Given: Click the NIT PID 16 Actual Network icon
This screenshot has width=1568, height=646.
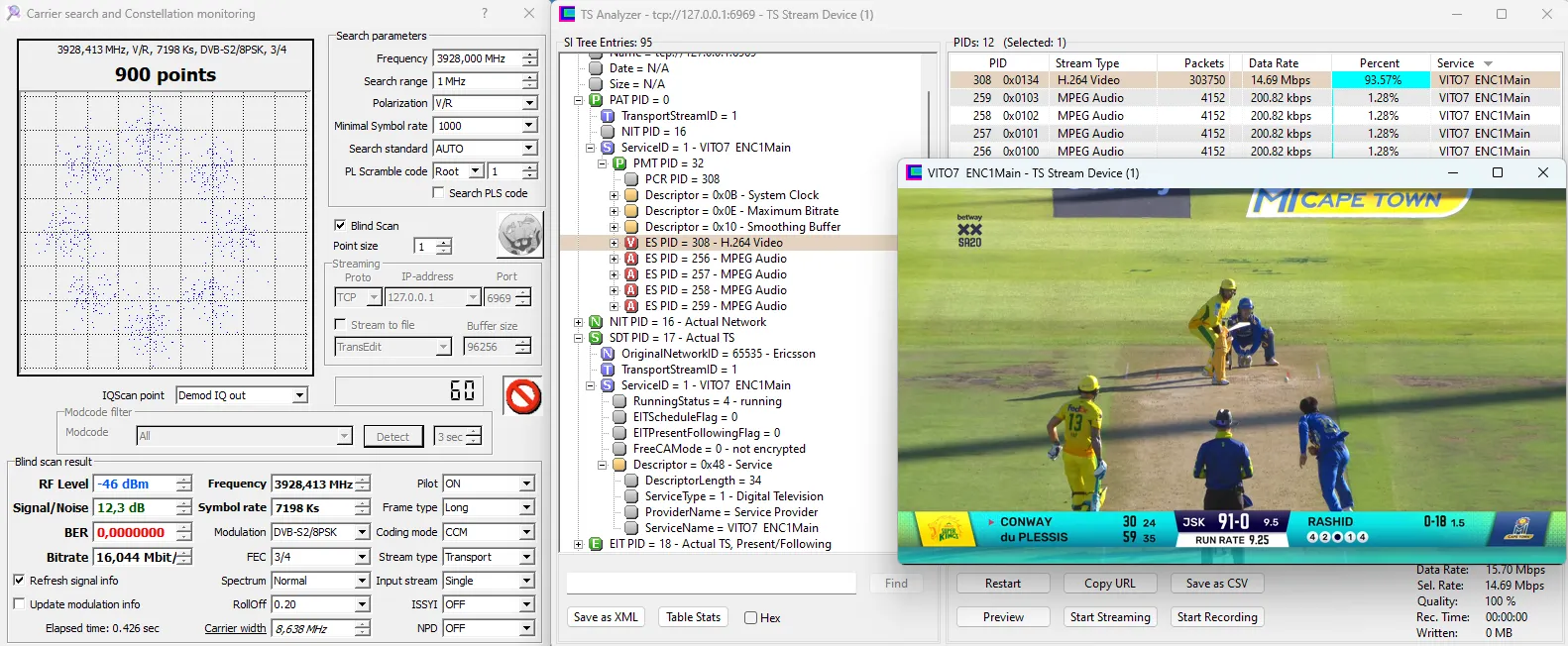Looking at the screenshot, I should click(596, 322).
